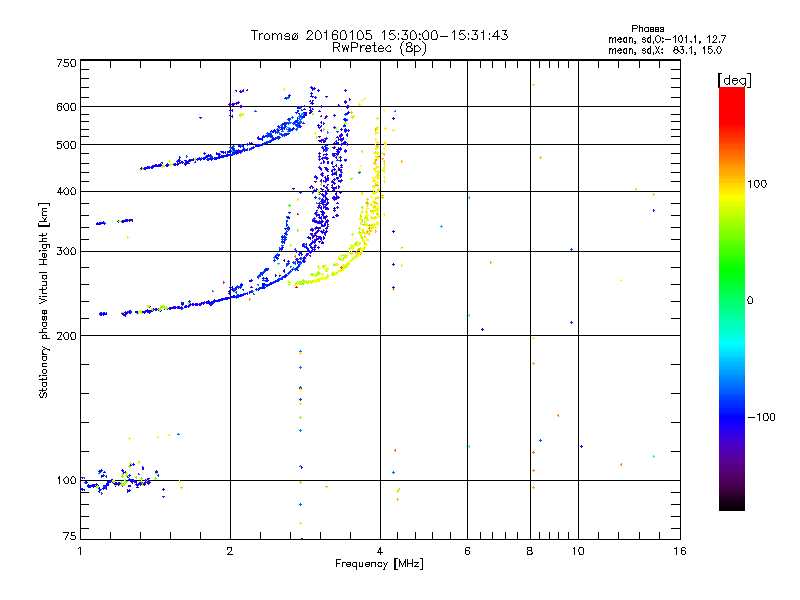Click the plot title 'Tromsø 20160105 15:30:00-15:31:43'
The image size is (800, 600).
[379, 35]
